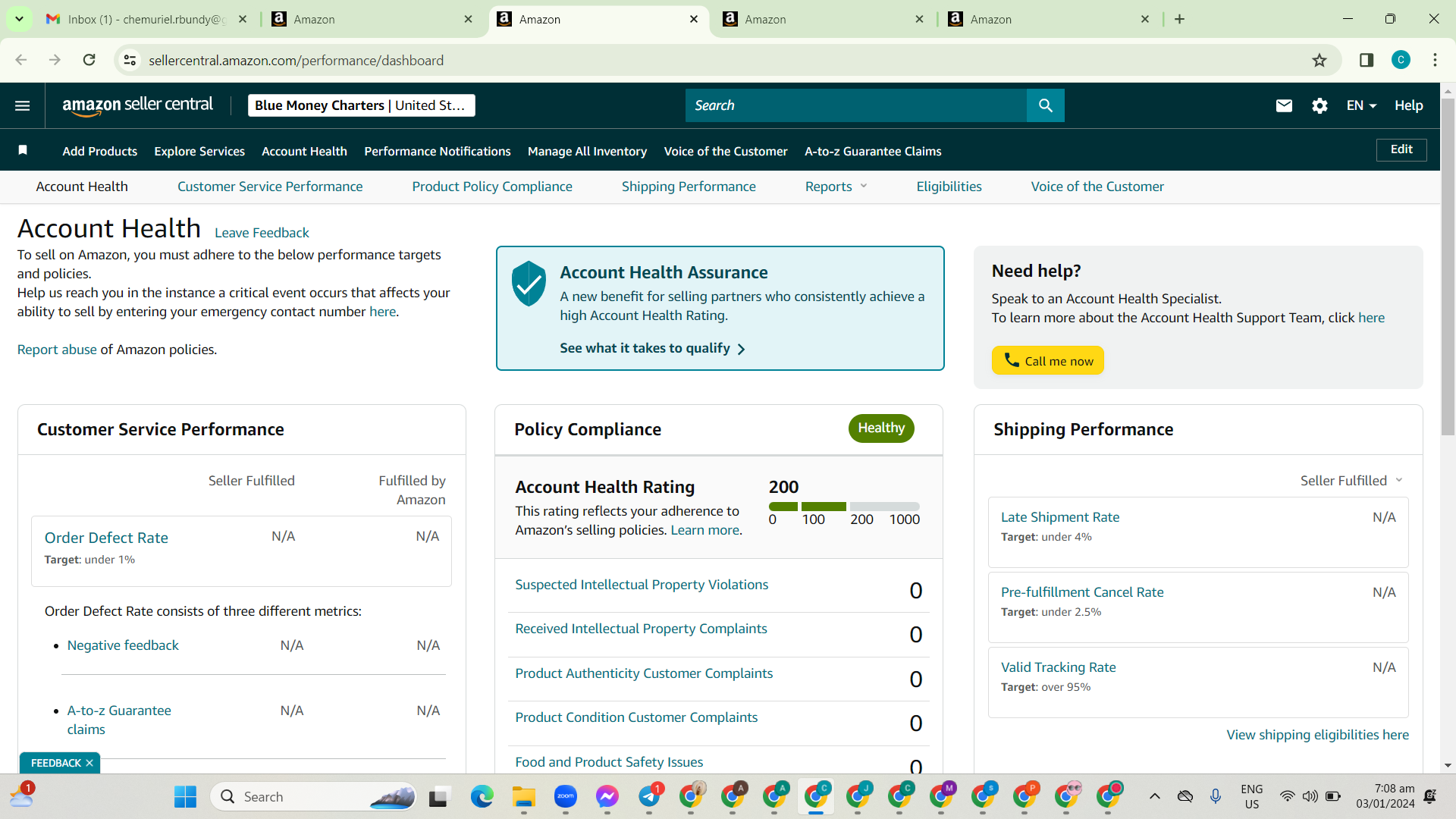Expand See what it takes to qualify
This screenshot has width=1456, height=819.
(653, 348)
